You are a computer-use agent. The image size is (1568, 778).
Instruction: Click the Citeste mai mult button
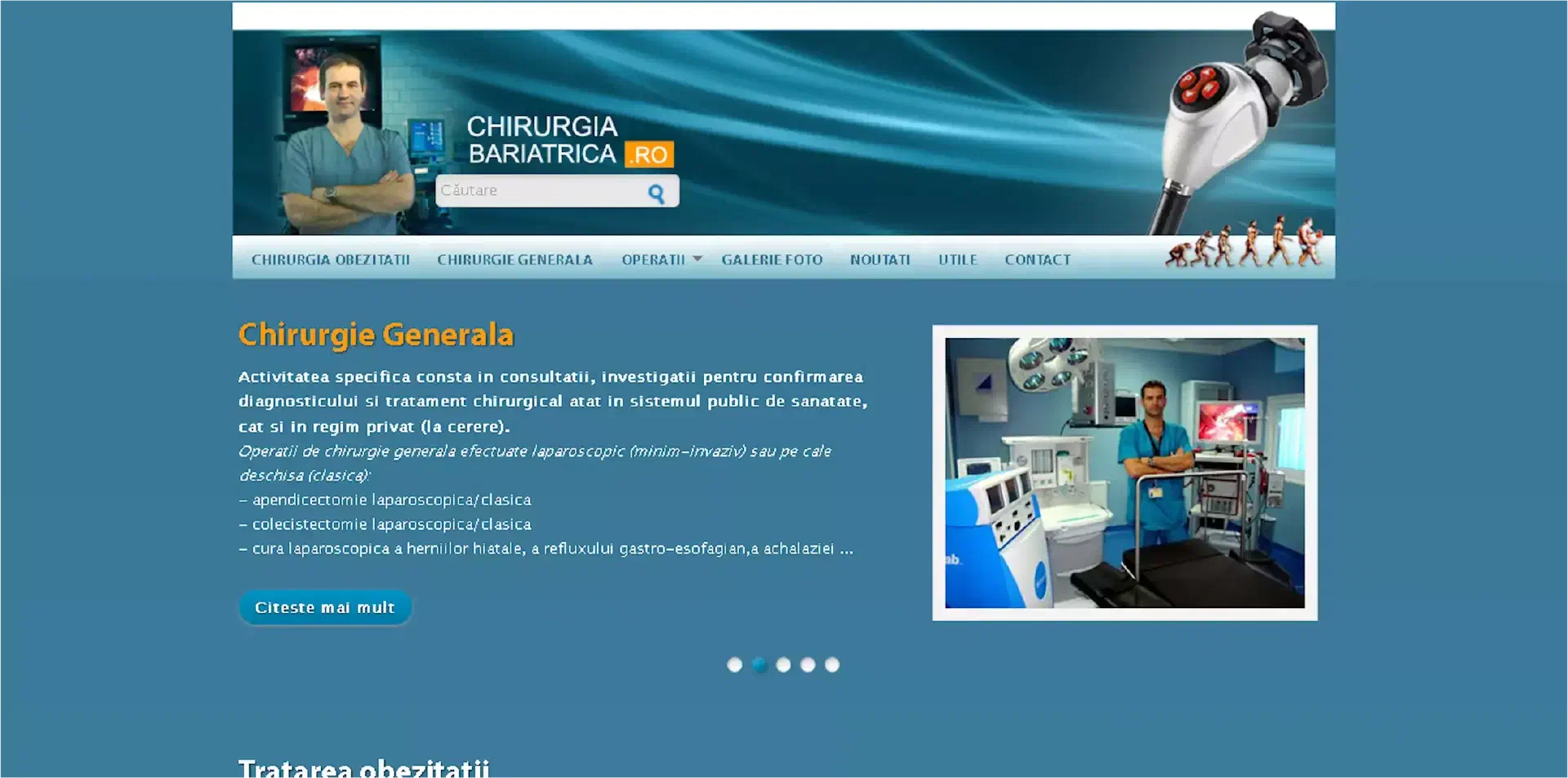325,607
